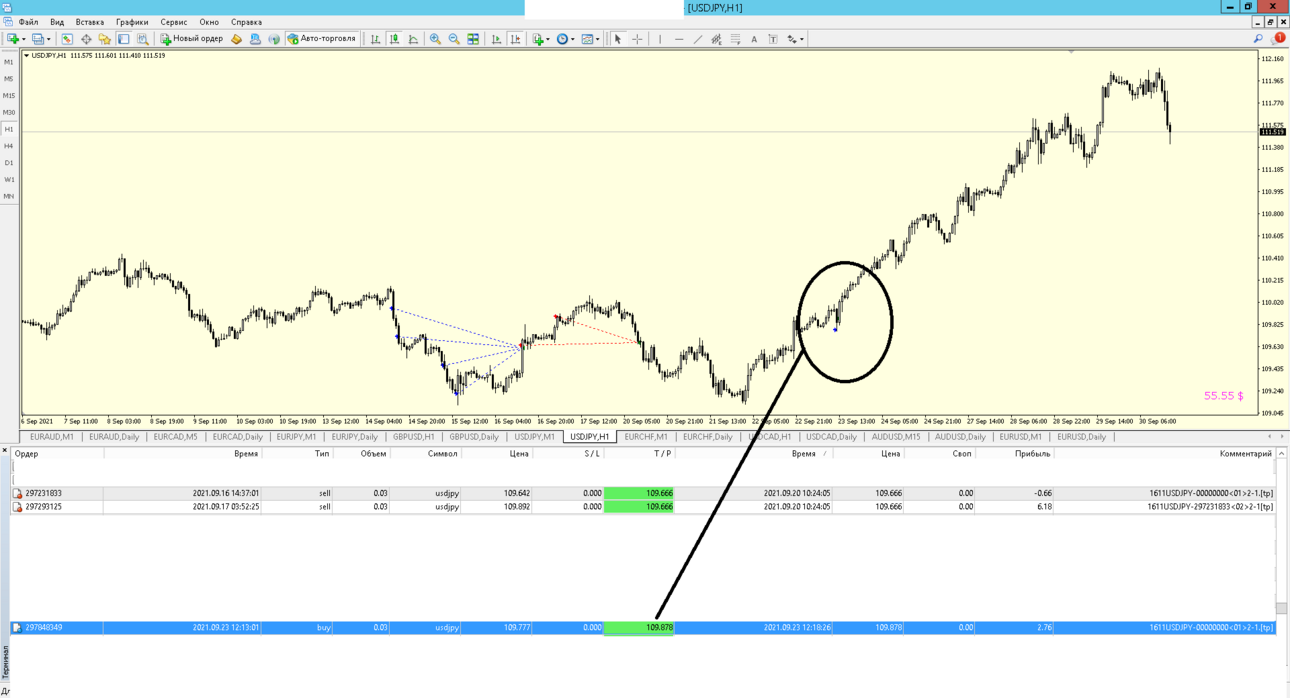Viewport: 1290px width, 698px height.
Task: Select H4 timeframe button
Action: pos(9,146)
